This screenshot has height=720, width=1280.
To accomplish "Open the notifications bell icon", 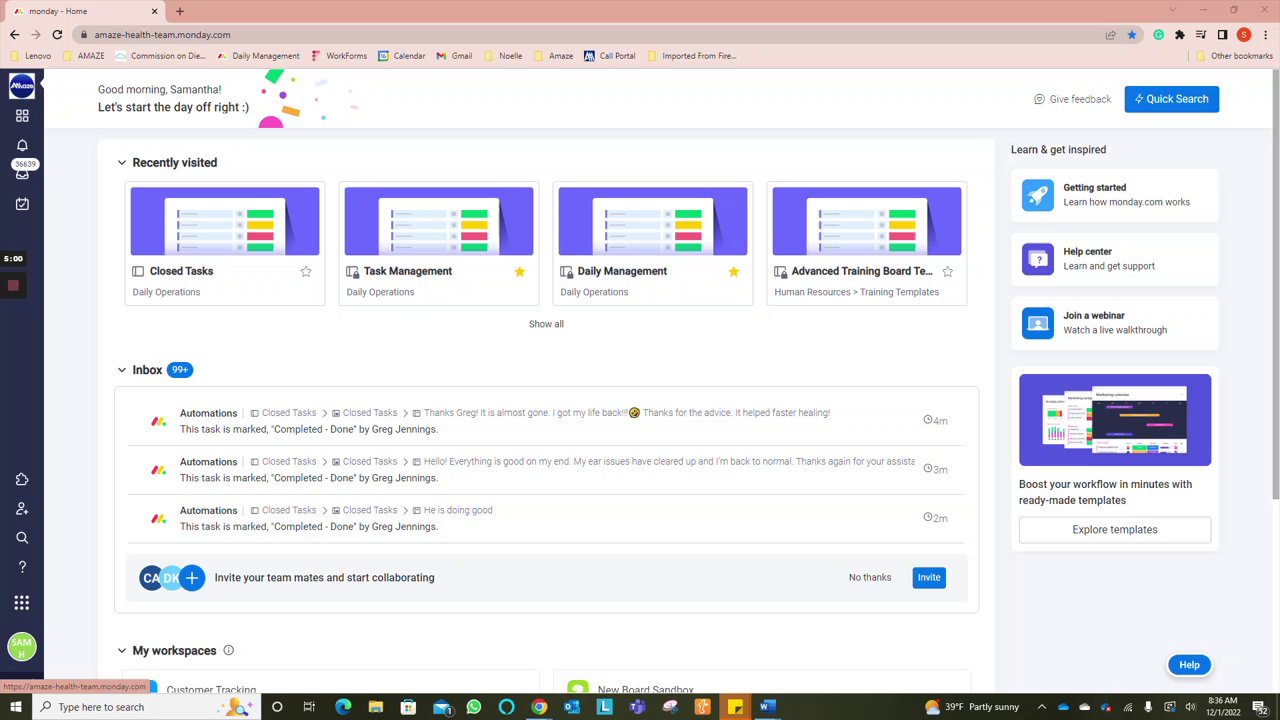I will 22,145.
